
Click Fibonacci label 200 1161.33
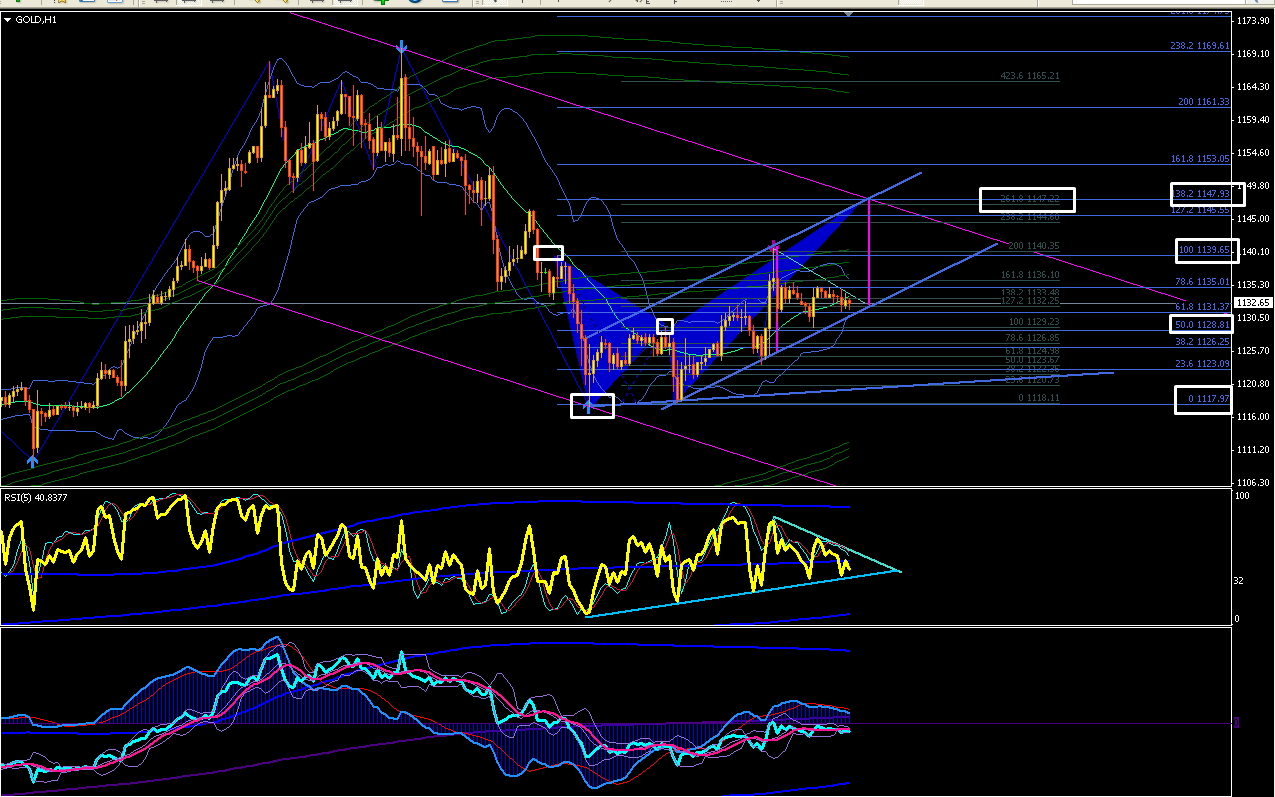click(x=1203, y=102)
